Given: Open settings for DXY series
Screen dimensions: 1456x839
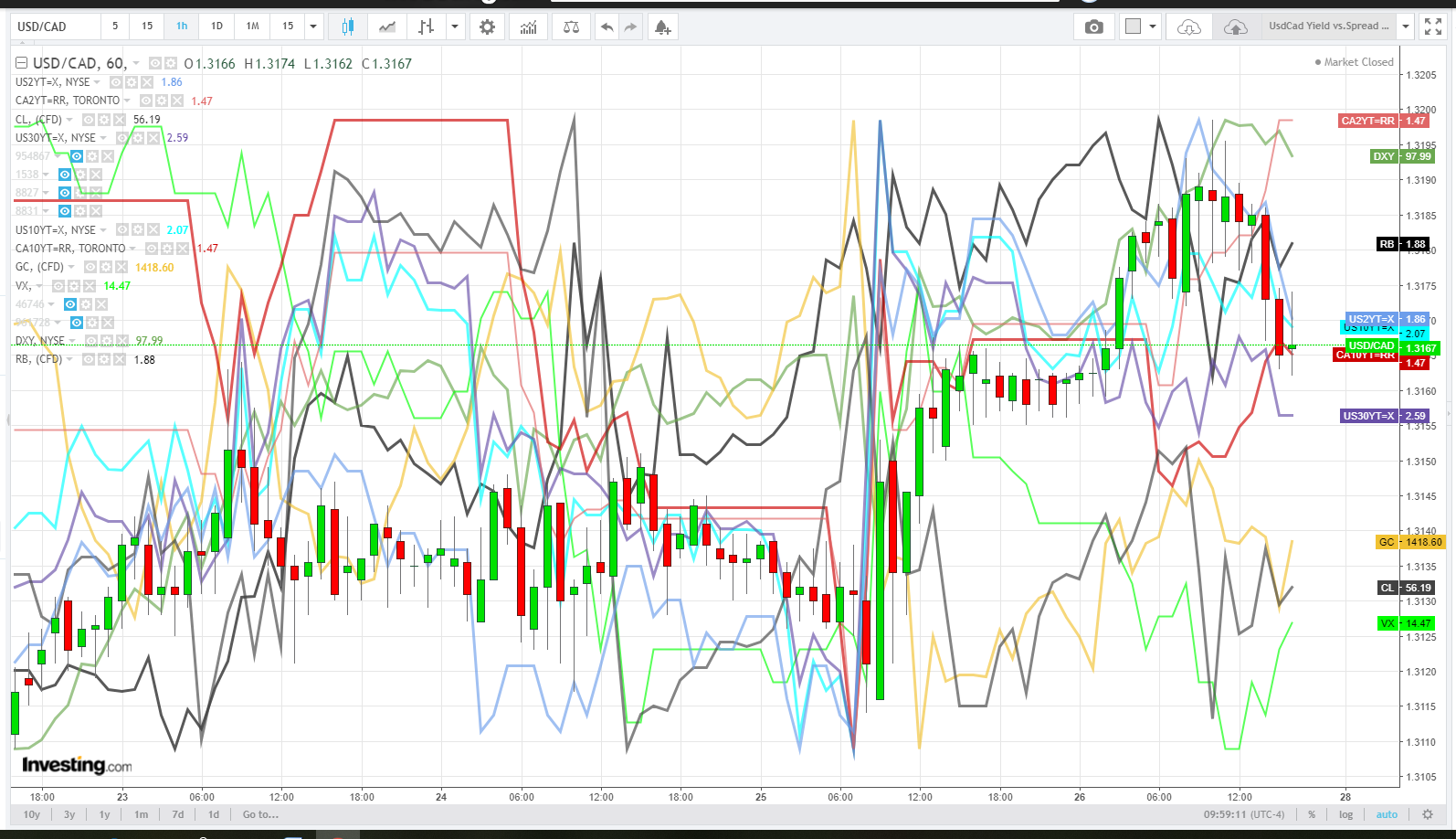Looking at the screenshot, I should 107,341.
